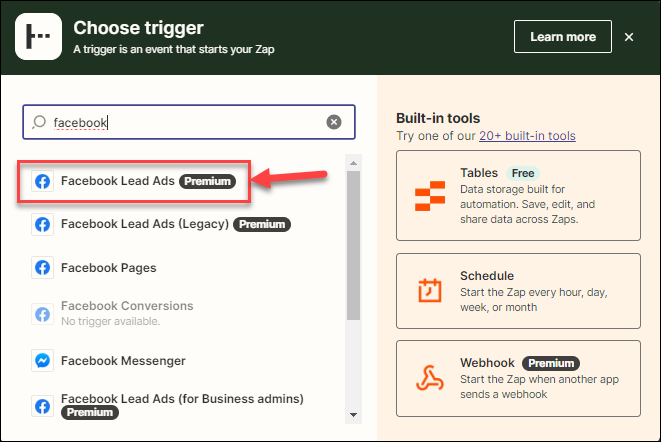Click the Webhook description text
Screen dimensions: 661x442
pos(539,387)
